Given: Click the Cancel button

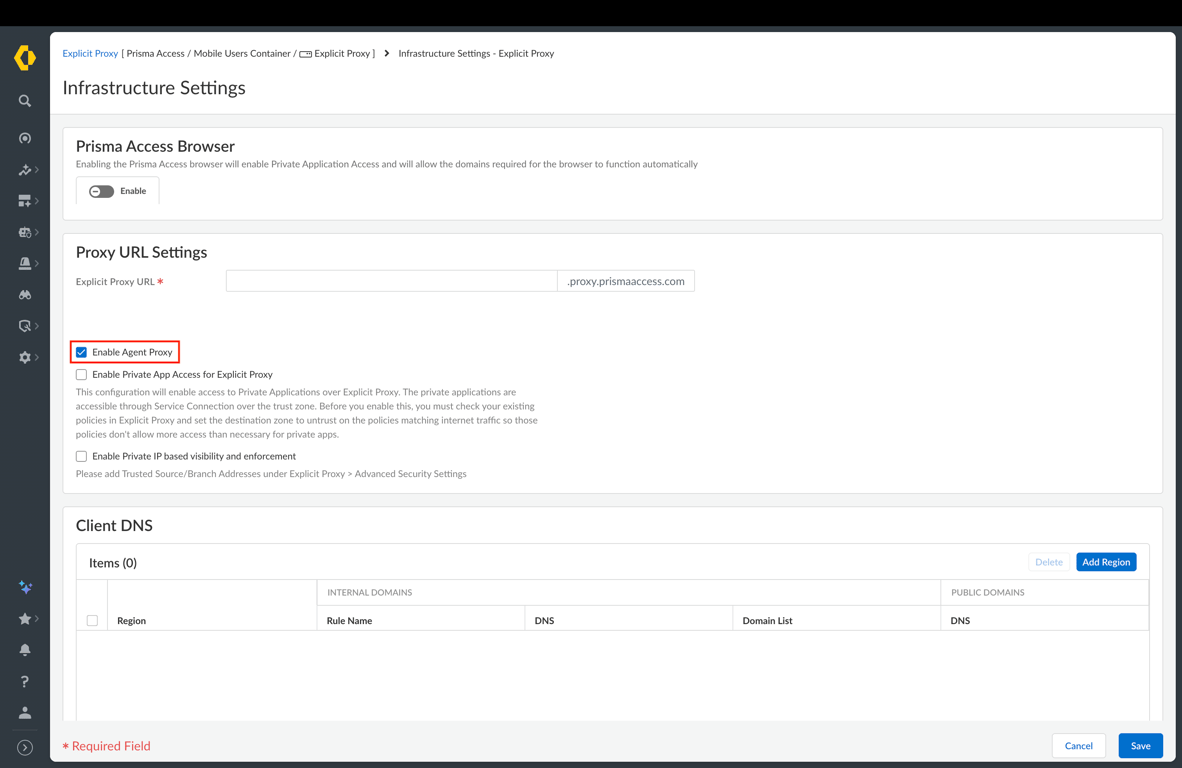Looking at the screenshot, I should click(x=1078, y=745).
